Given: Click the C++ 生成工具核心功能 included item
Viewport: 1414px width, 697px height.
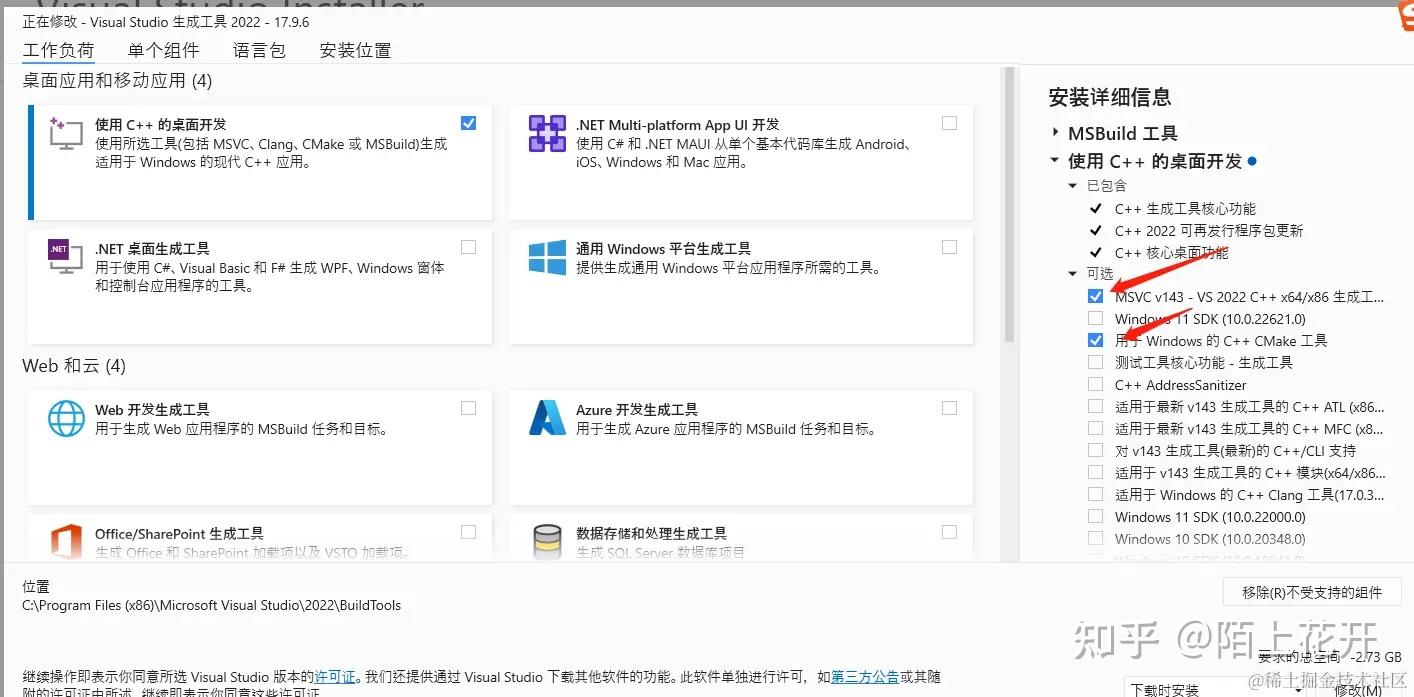Looking at the screenshot, I should [x=1185, y=209].
